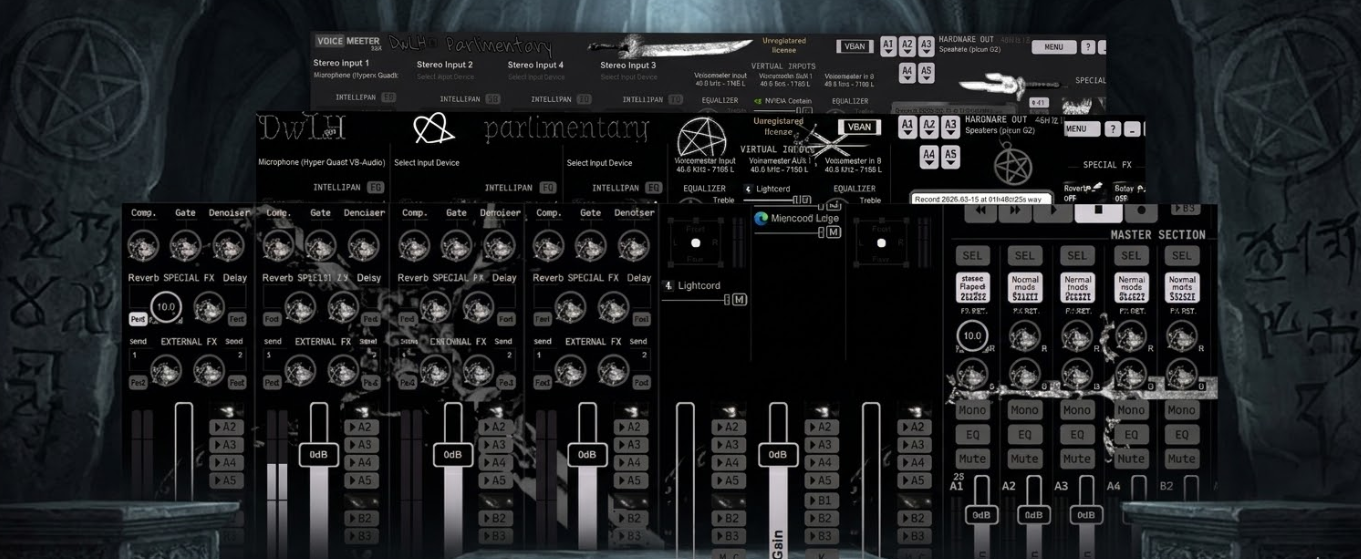Screen dimensions: 1361x559
Task: Toggle Mute on the A3 bus
Action: 1077,459
